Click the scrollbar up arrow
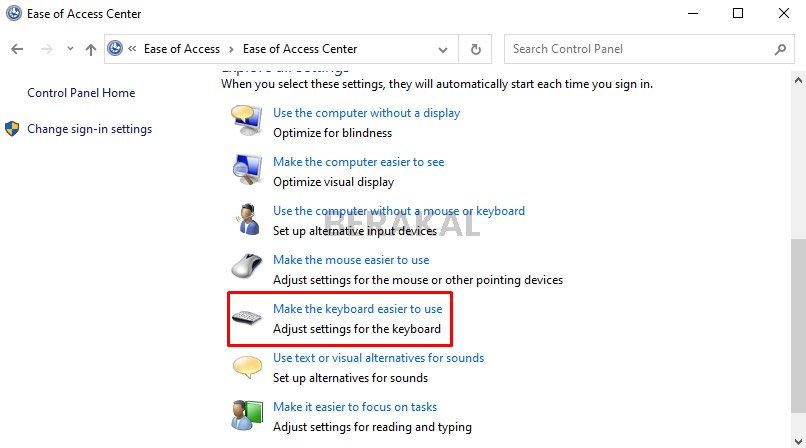The image size is (806, 448). pos(798,80)
